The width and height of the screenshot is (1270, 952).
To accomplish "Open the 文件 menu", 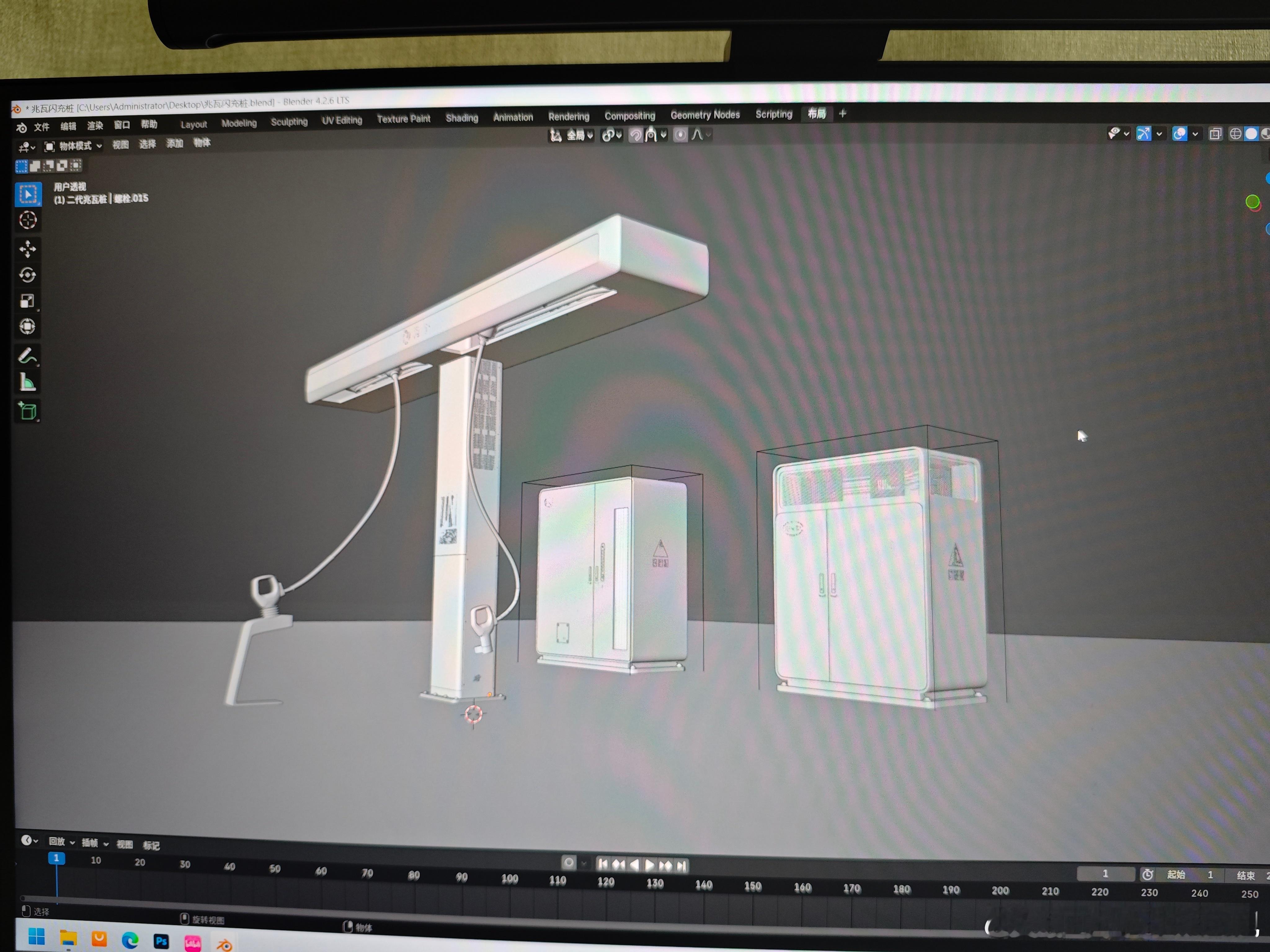I will pos(41,127).
